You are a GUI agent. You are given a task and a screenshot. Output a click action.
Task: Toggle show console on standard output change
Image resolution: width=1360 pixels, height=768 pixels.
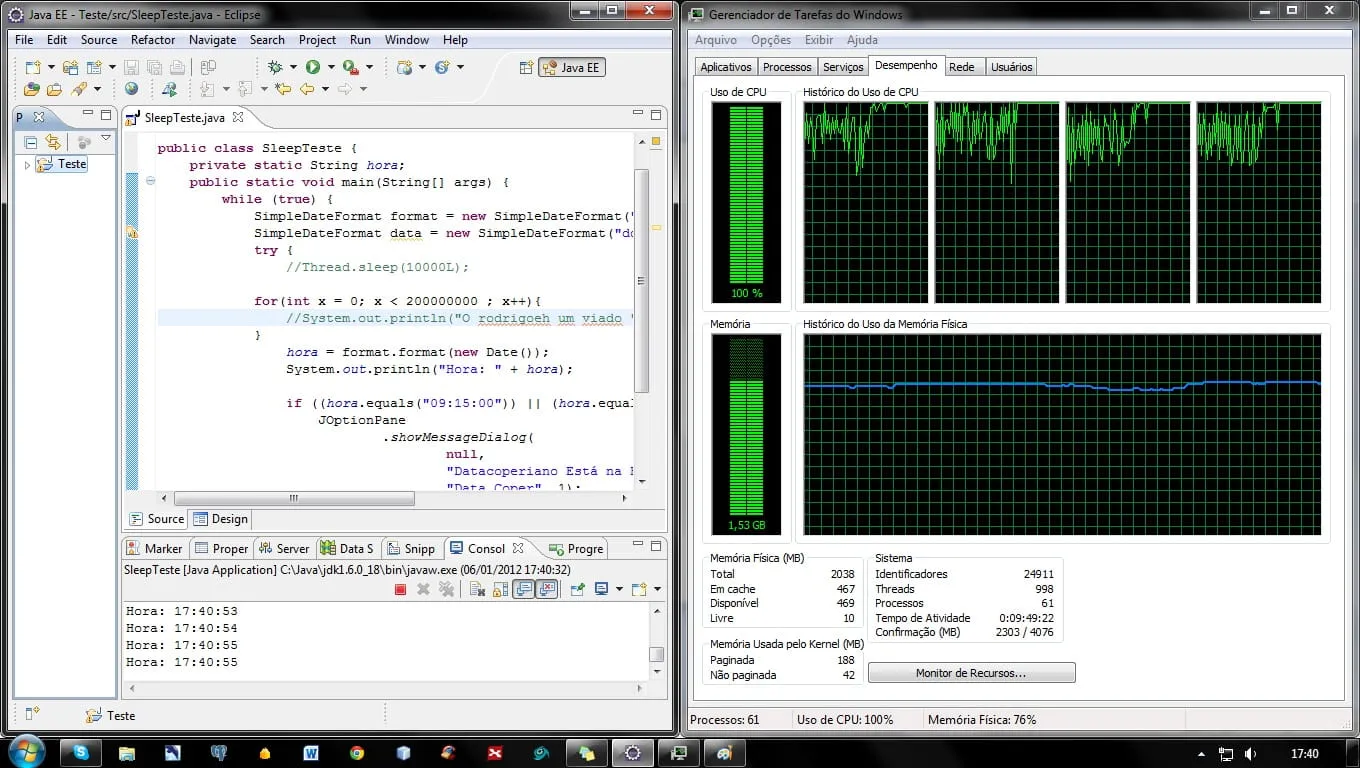523,589
